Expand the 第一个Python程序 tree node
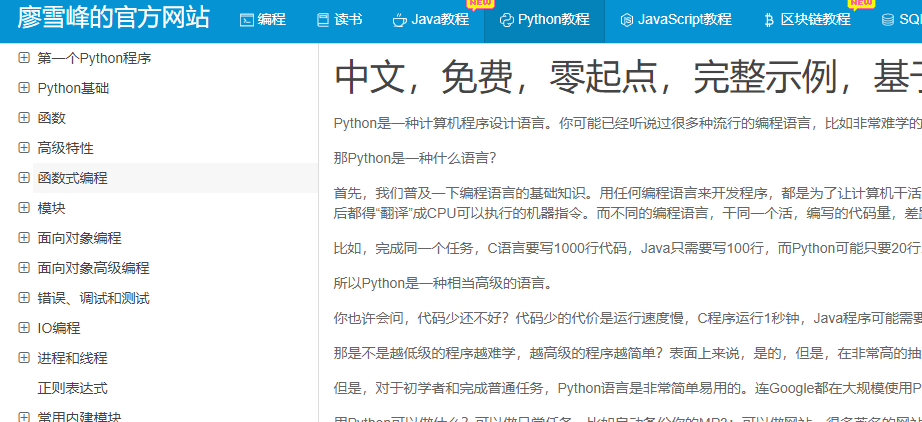Viewport: 922px width, 422px height. coord(24,58)
